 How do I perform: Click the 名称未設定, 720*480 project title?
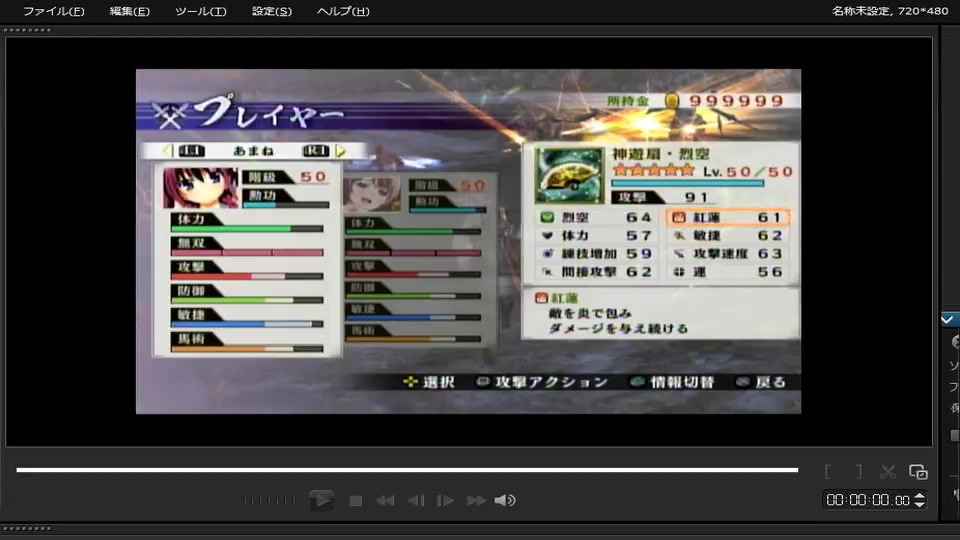pos(890,11)
